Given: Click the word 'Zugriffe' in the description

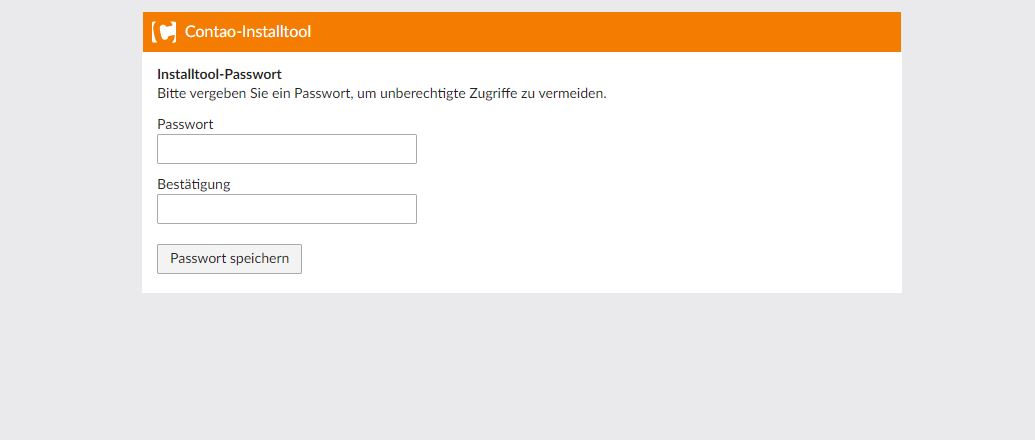Looking at the screenshot, I should point(492,94).
